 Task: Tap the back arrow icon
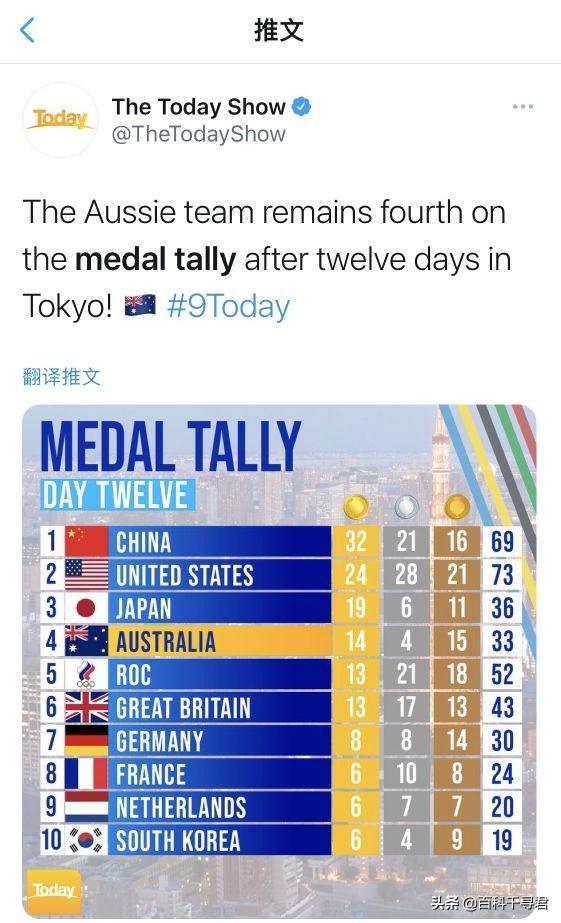pyautogui.click(x=27, y=30)
